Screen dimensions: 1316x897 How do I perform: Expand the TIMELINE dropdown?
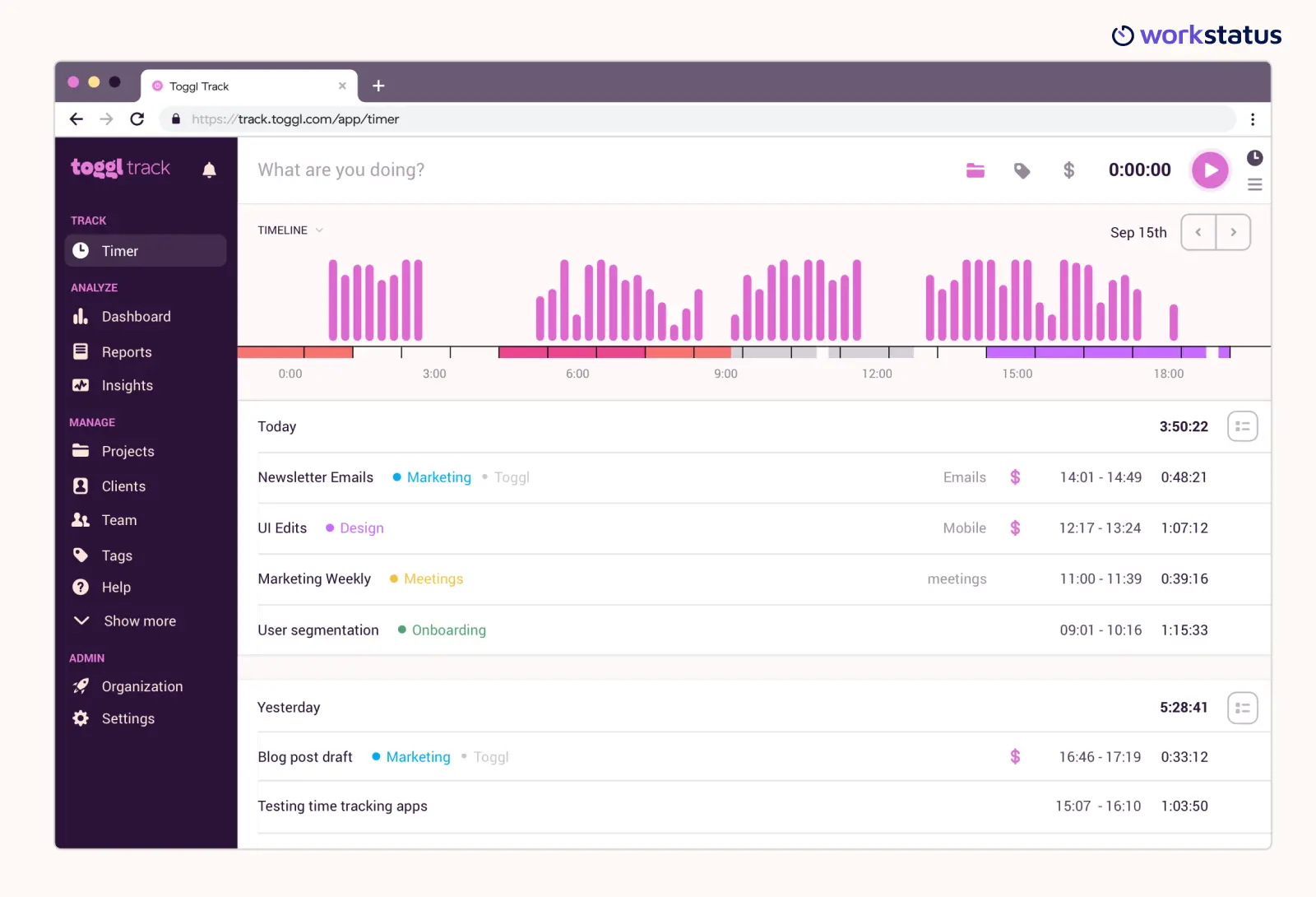(290, 230)
